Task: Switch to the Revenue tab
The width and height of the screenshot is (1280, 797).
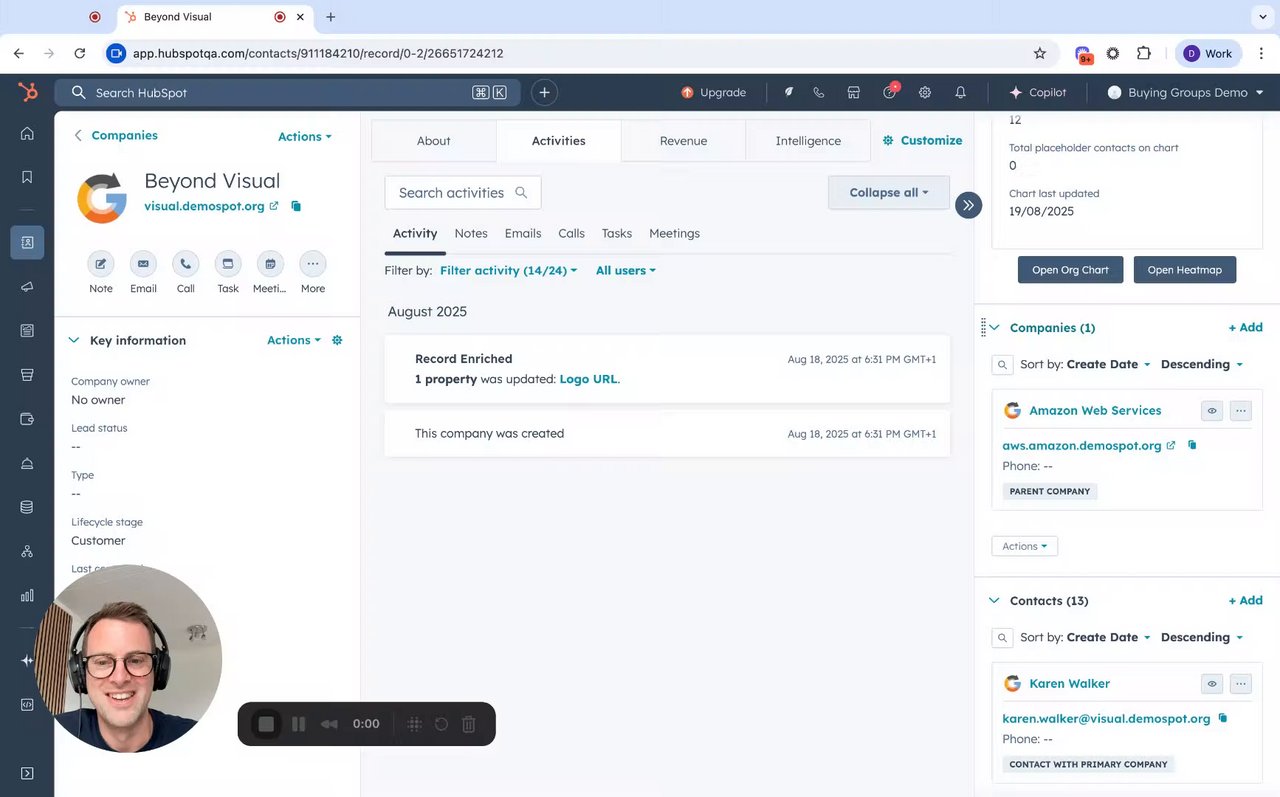Action: [683, 141]
